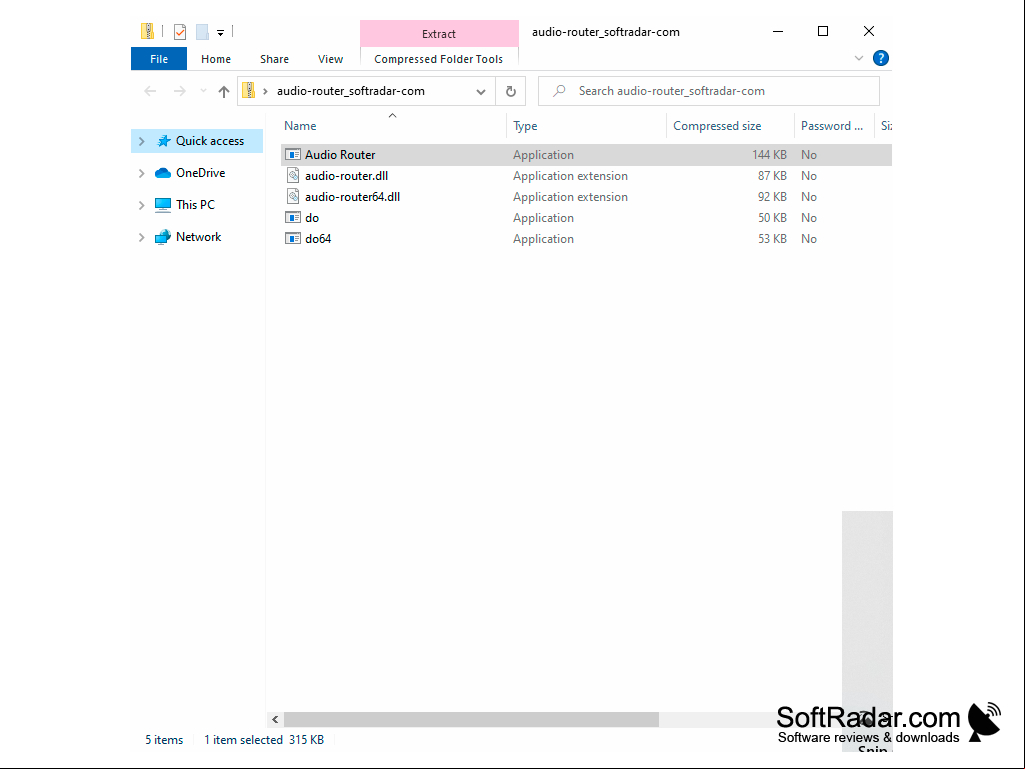Click the Properties quick access toolbar icon
Screen dimensions: 1025x769
point(180,31)
